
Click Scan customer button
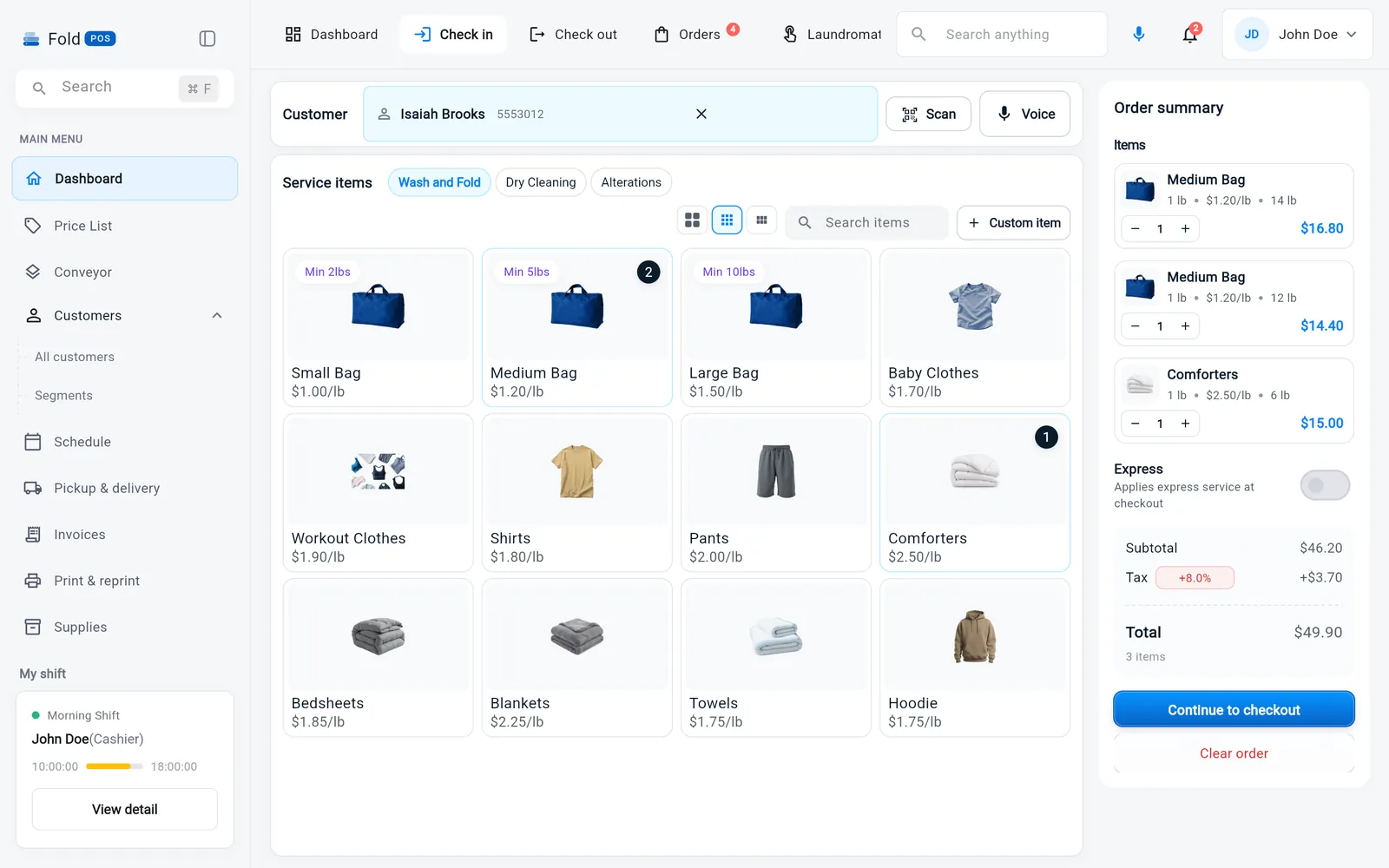click(928, 115)
